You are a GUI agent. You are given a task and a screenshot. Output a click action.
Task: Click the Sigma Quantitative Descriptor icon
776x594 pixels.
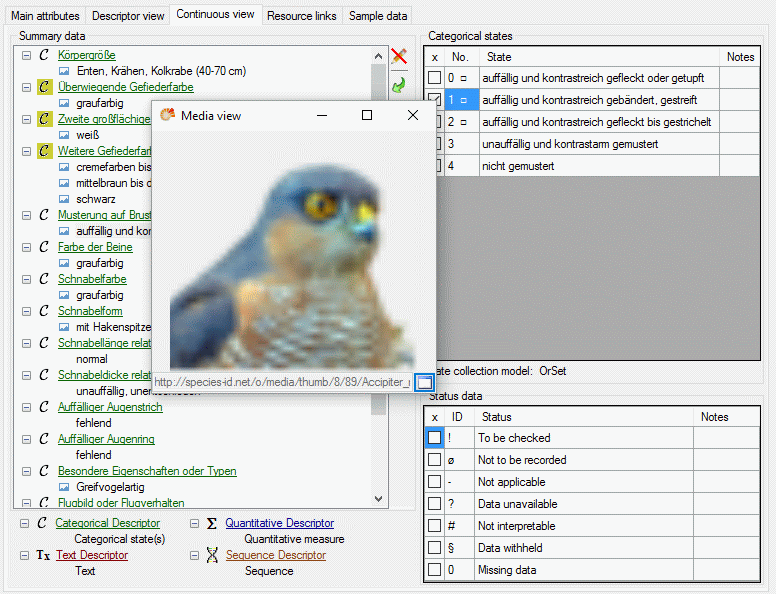211,523
